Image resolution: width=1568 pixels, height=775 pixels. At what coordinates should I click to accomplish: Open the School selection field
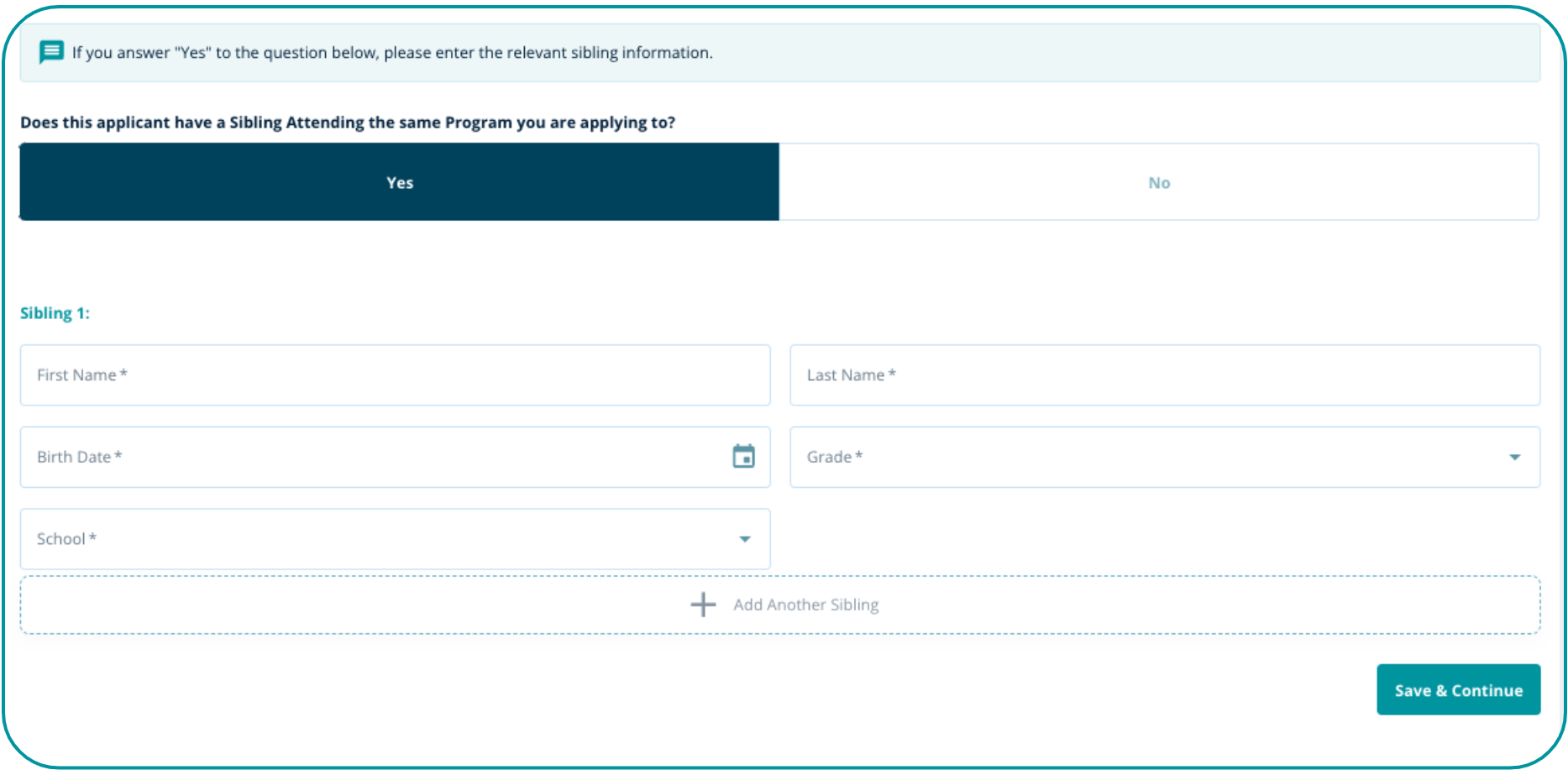(378, 539)
